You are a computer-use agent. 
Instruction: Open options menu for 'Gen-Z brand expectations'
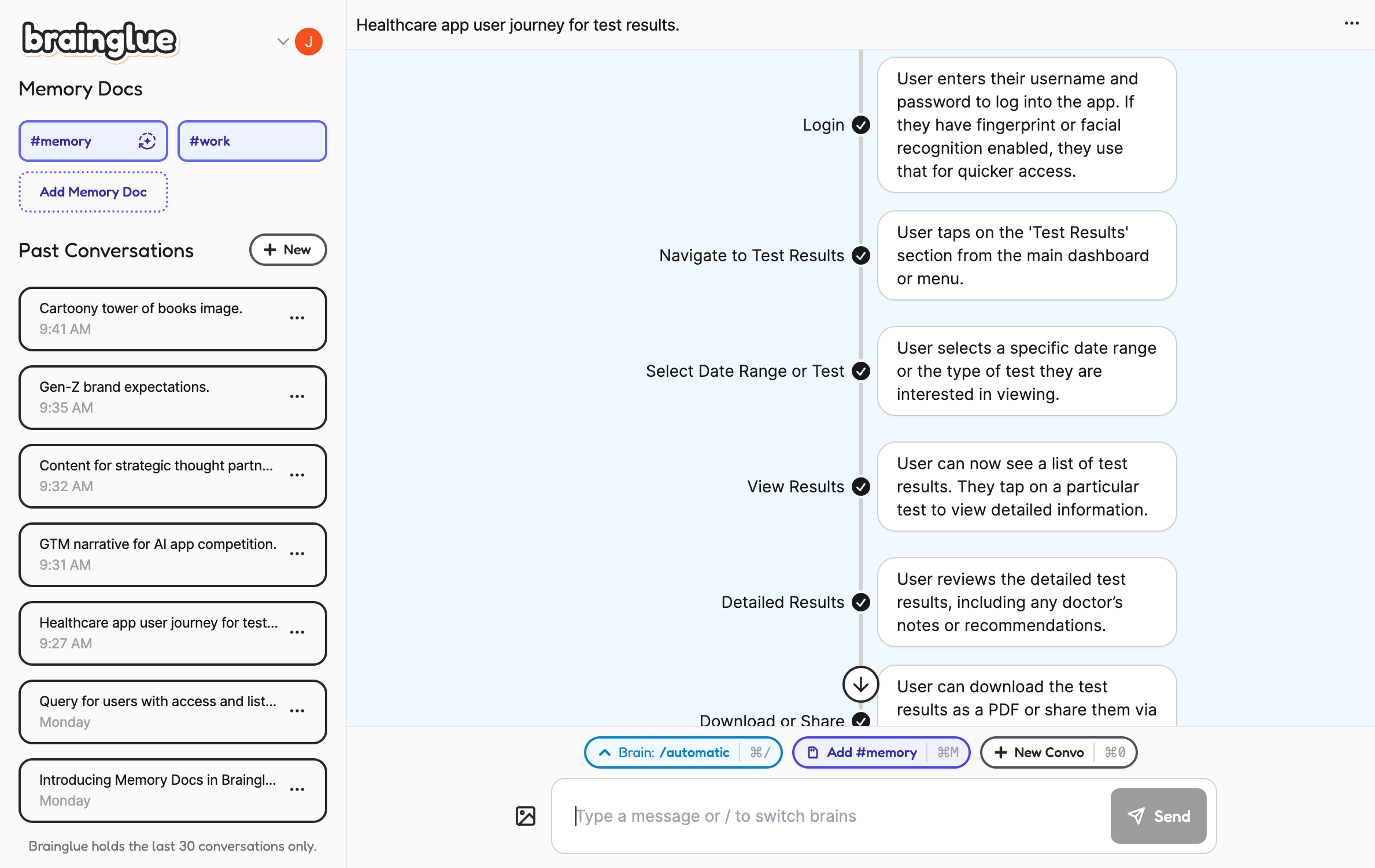click(x=297, y=397)
